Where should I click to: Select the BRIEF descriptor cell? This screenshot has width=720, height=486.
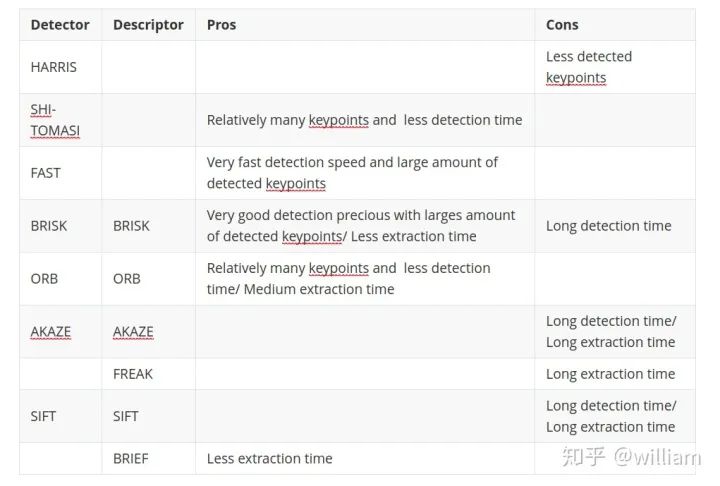click(131, 459)
